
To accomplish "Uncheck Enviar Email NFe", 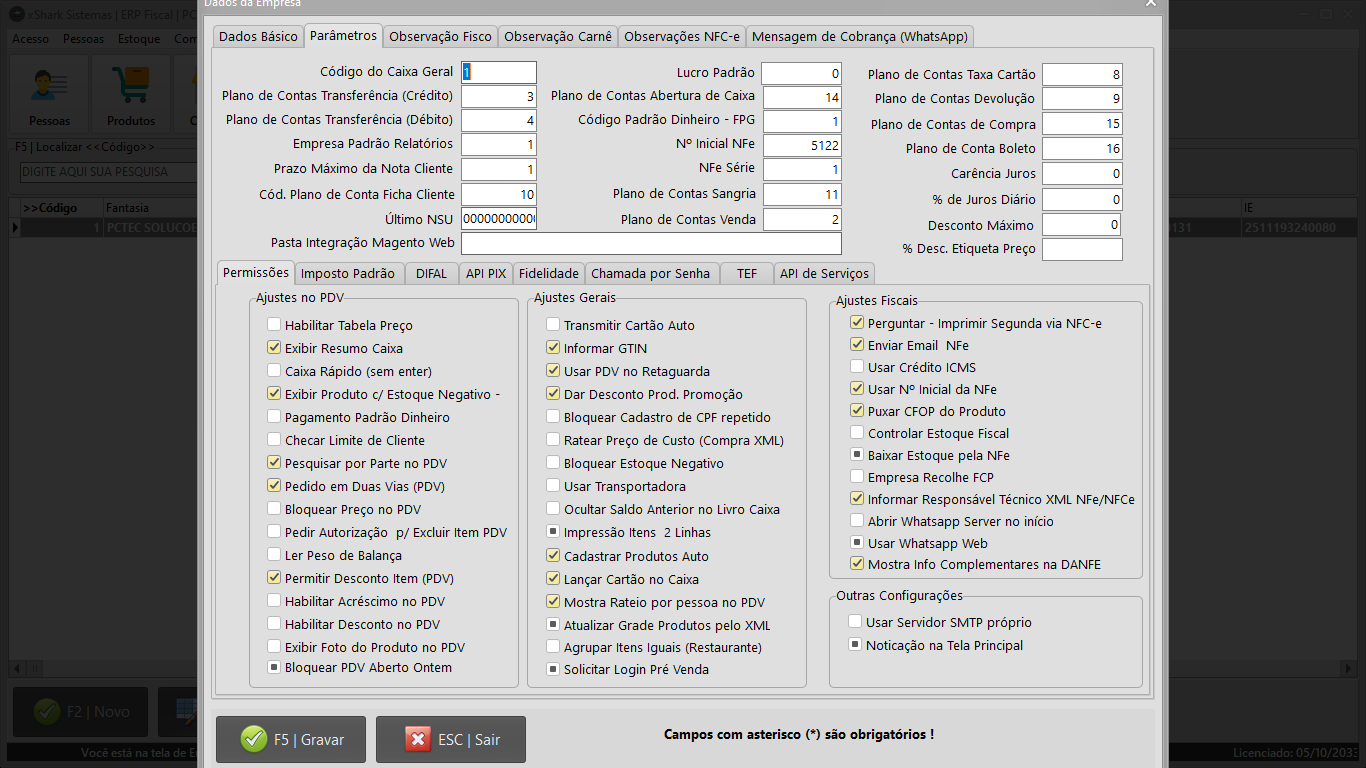I will [x=857, y=345].
